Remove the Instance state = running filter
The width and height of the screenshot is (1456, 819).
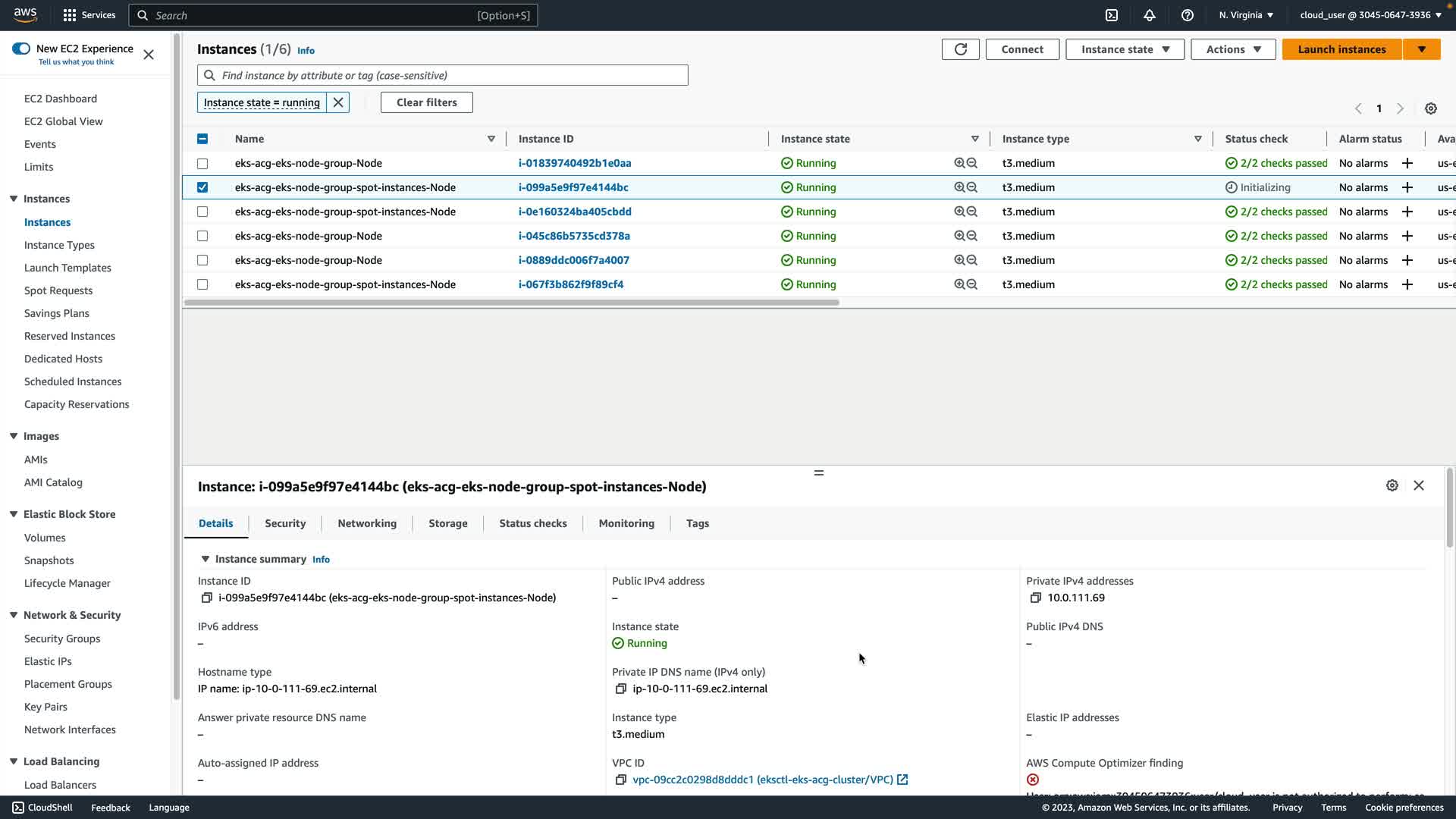(338, 102)
